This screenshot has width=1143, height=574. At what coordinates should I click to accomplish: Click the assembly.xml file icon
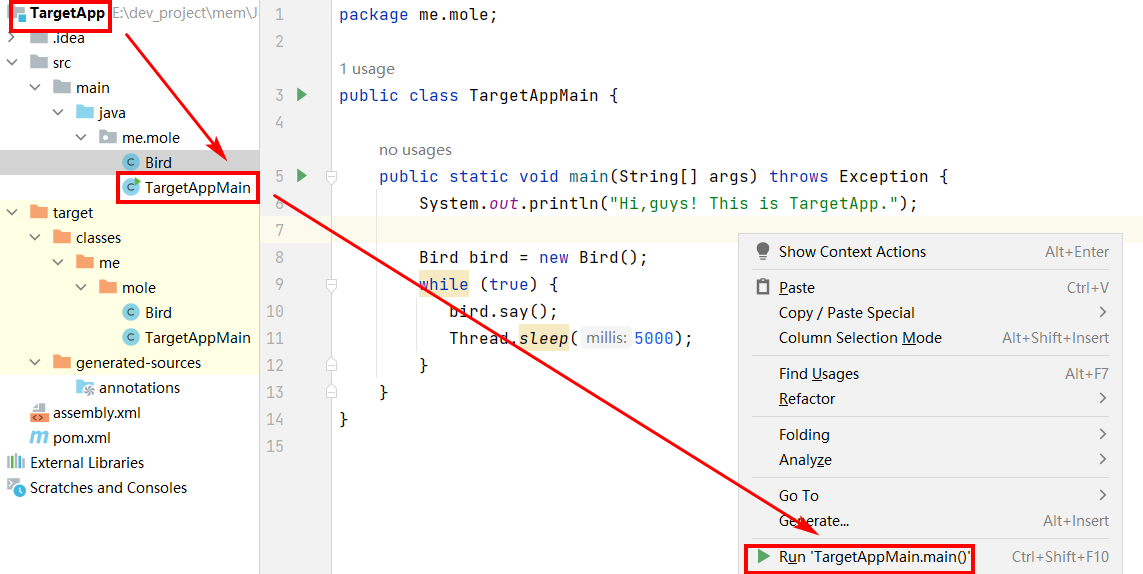coord(39,414)
